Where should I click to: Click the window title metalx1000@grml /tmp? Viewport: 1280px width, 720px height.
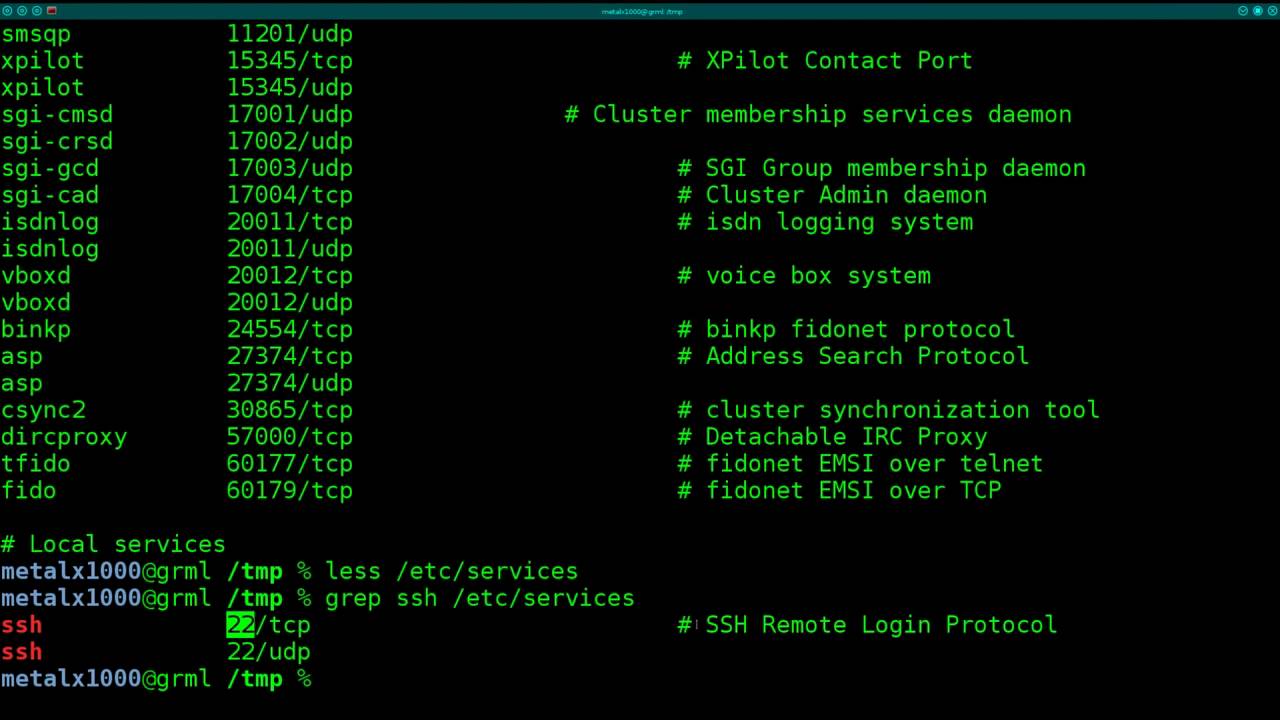(x=641, y=11)
